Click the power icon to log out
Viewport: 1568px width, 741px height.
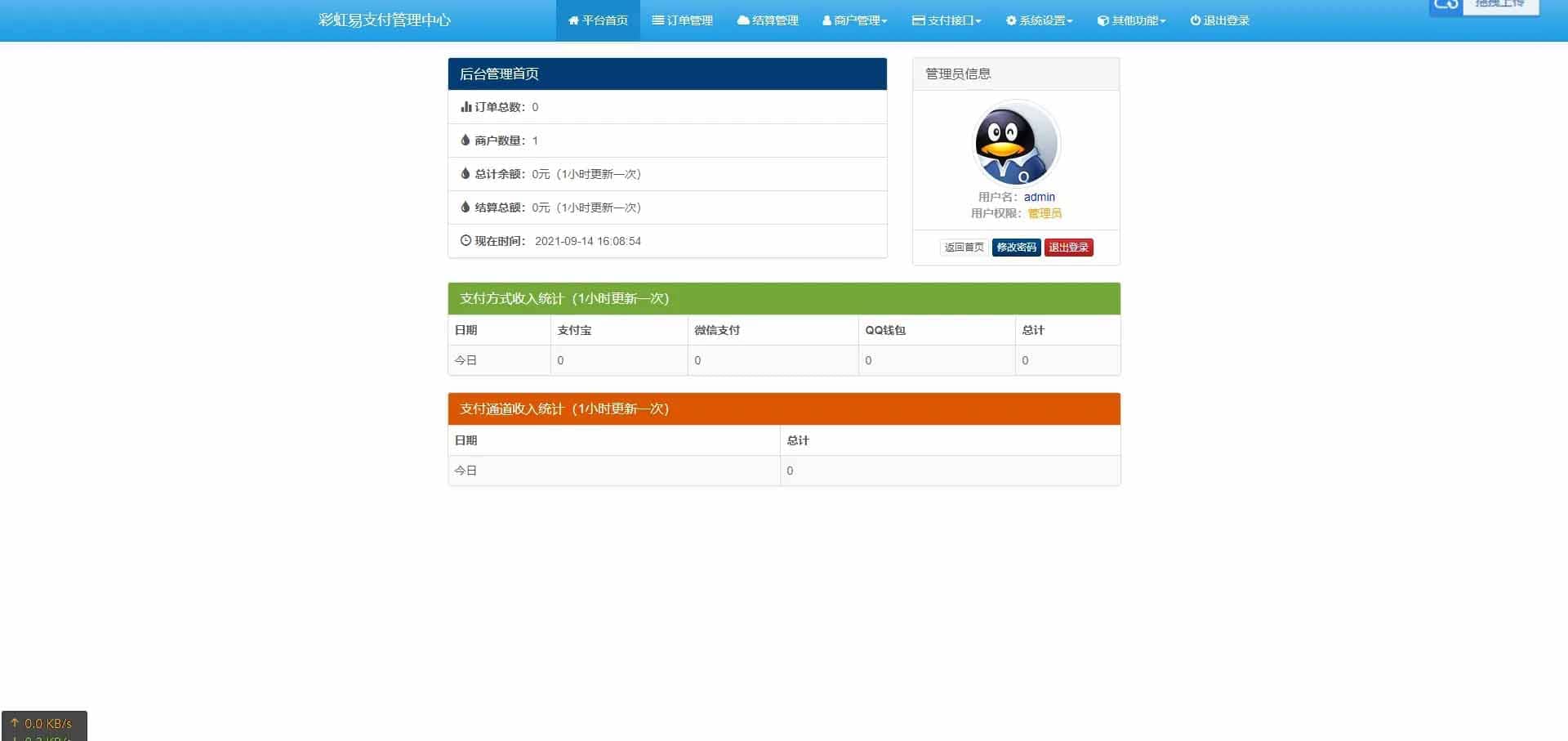pyautogui.click(x=1195, y=20)
